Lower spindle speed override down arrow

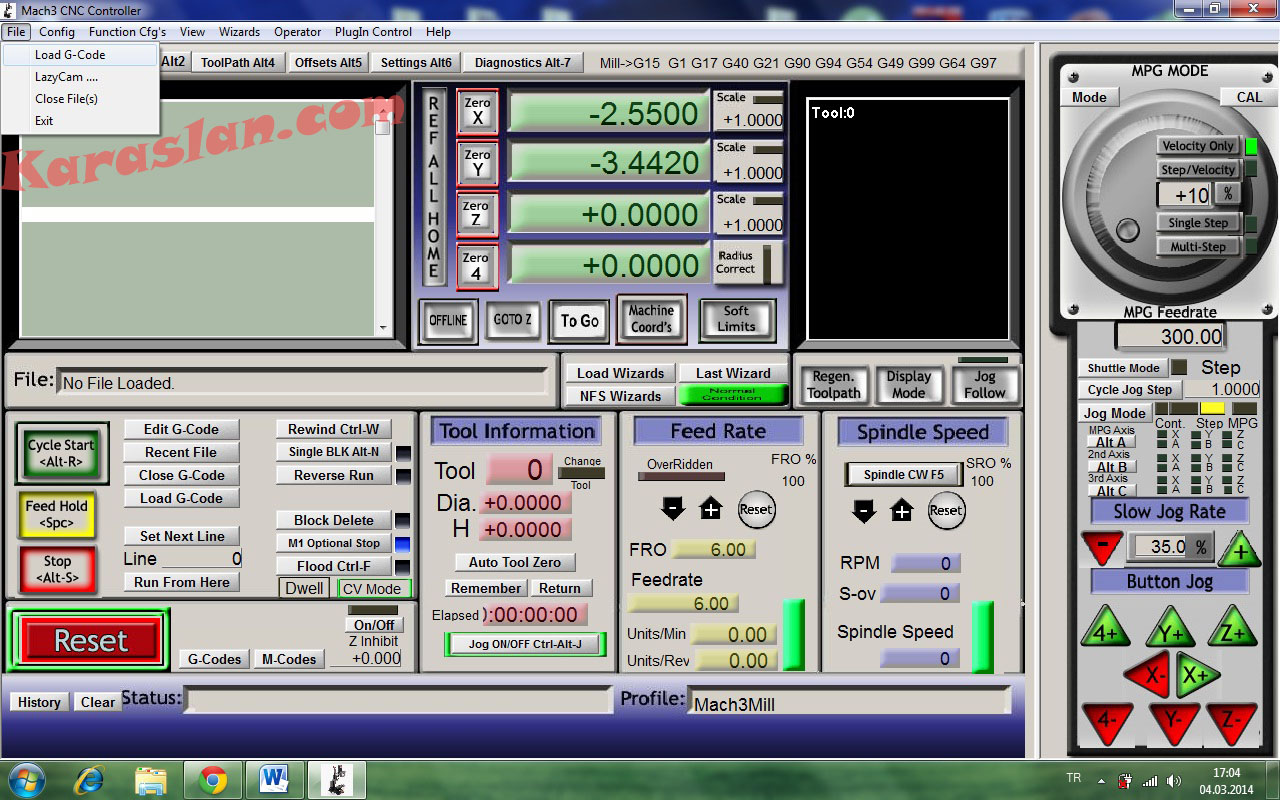coord(864,510)
